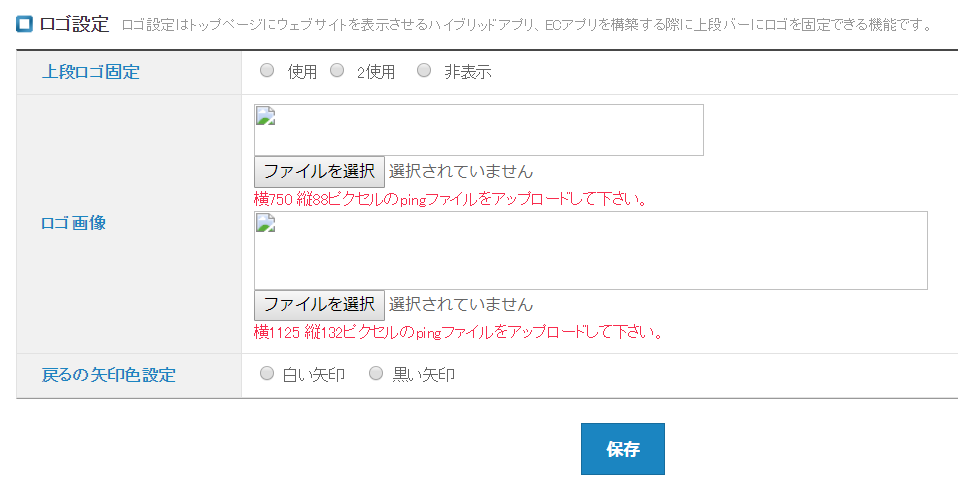Pick the 白い矢印 back-arrow color option
Viewport: 958px width, 480px height.
[x=267, y=374]
